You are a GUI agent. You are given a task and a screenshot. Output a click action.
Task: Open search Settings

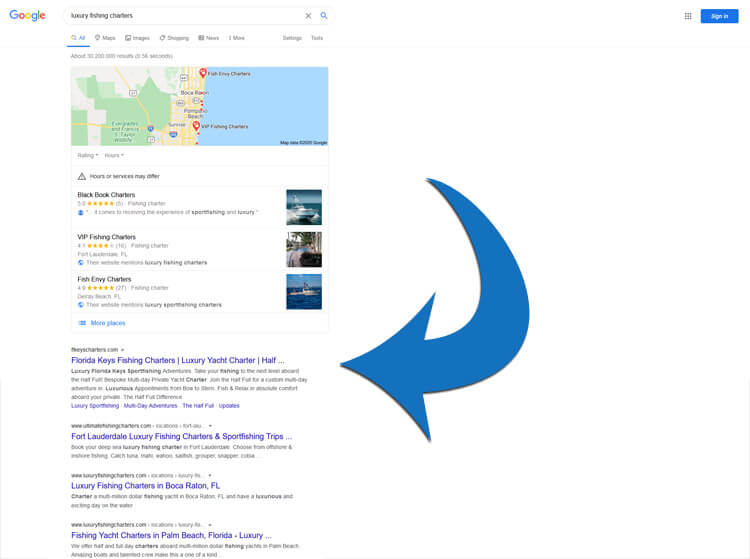coord(292,38)
